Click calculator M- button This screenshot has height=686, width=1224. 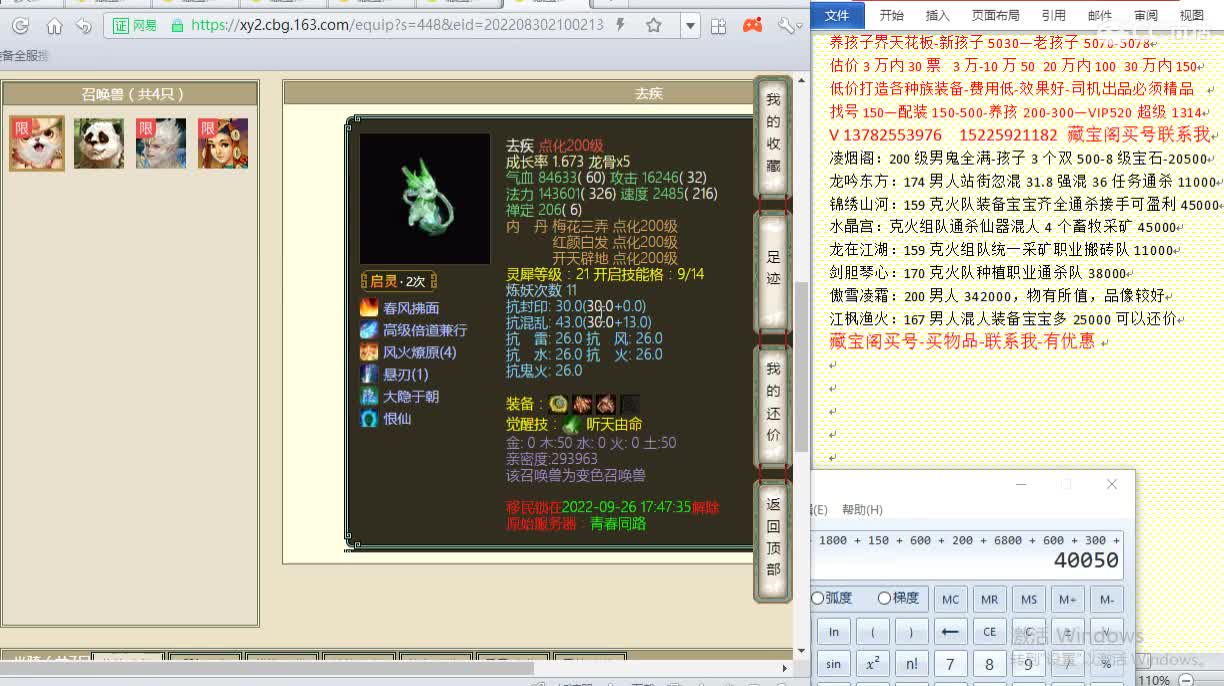pos(1107,600)
